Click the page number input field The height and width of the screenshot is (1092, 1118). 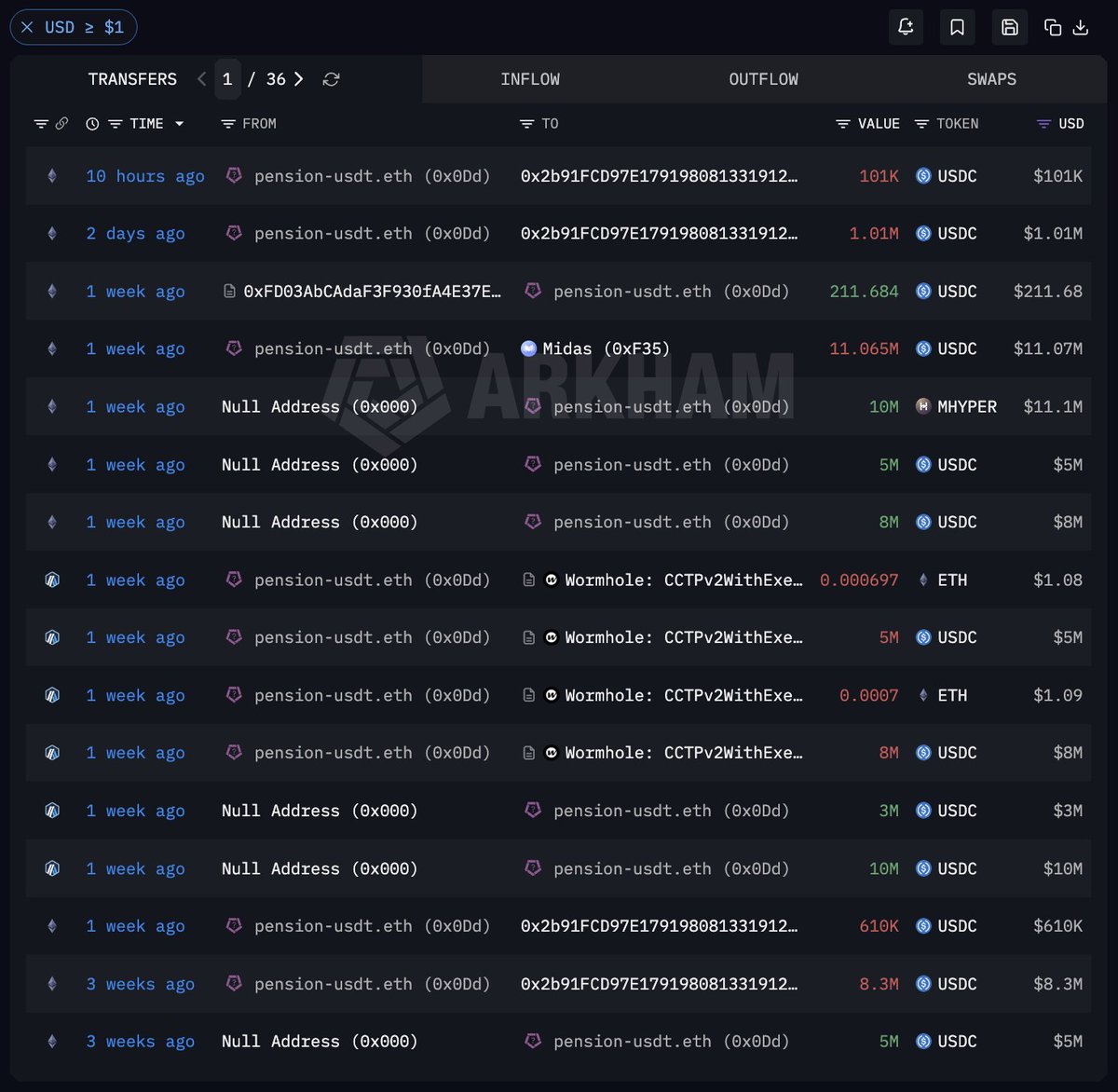(x=227, y=79)
